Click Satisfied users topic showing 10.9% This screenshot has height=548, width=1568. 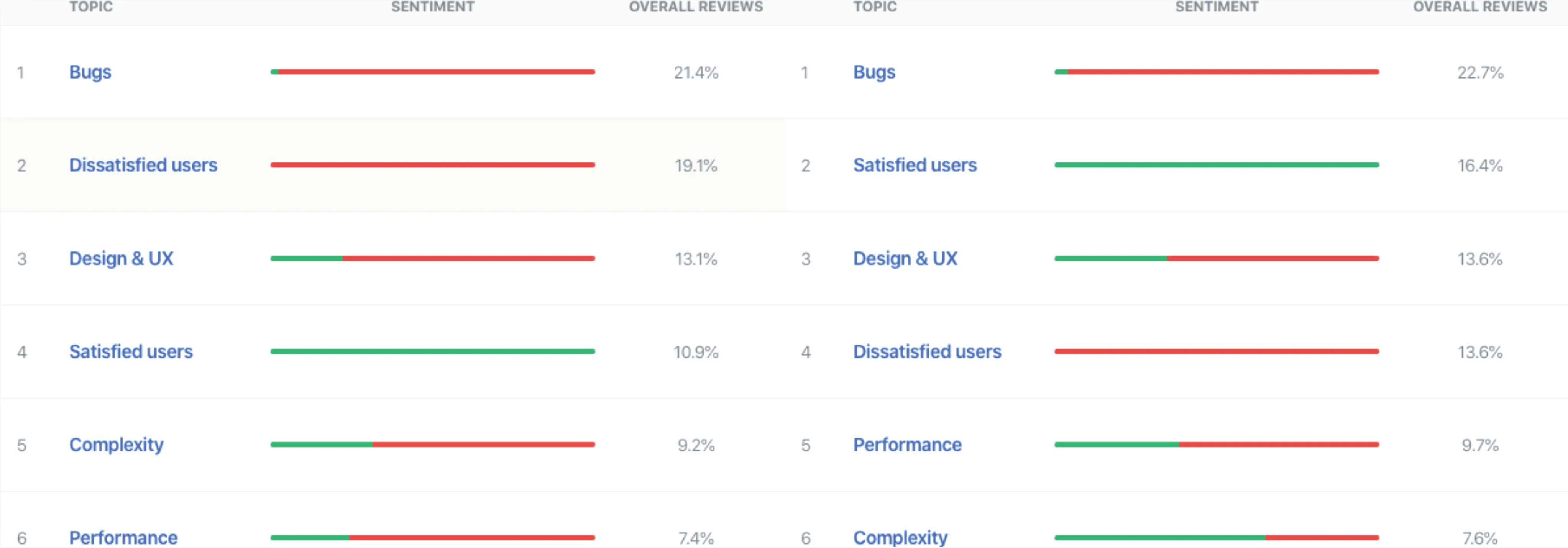point(131,351)
